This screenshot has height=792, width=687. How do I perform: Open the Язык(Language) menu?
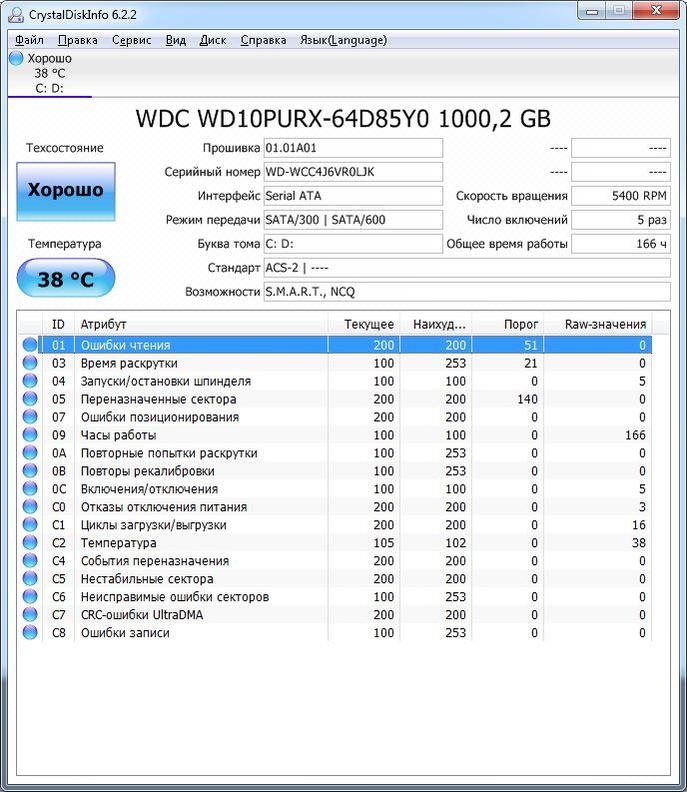coord(344,40)
